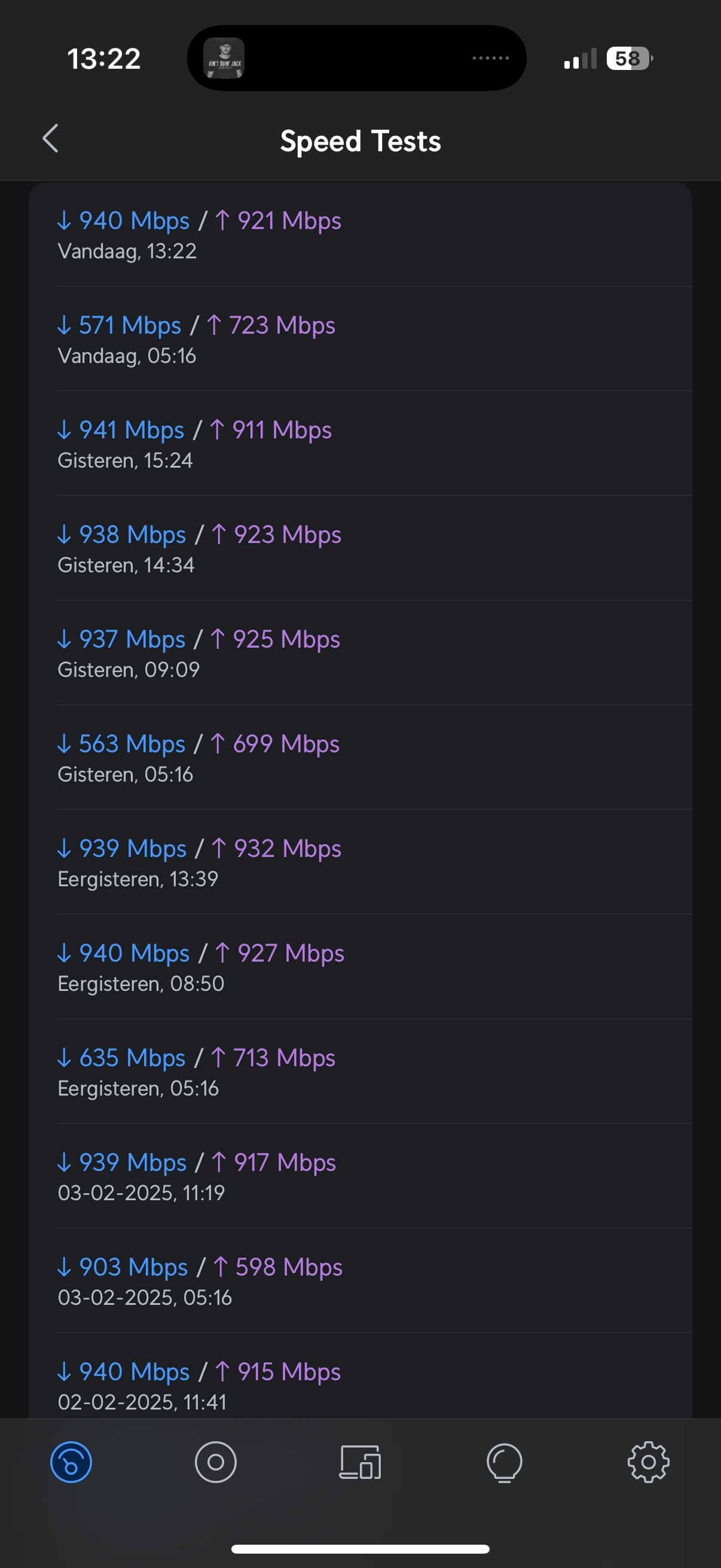Tap the battery indicator showing 58

click(x=630, y=59)
